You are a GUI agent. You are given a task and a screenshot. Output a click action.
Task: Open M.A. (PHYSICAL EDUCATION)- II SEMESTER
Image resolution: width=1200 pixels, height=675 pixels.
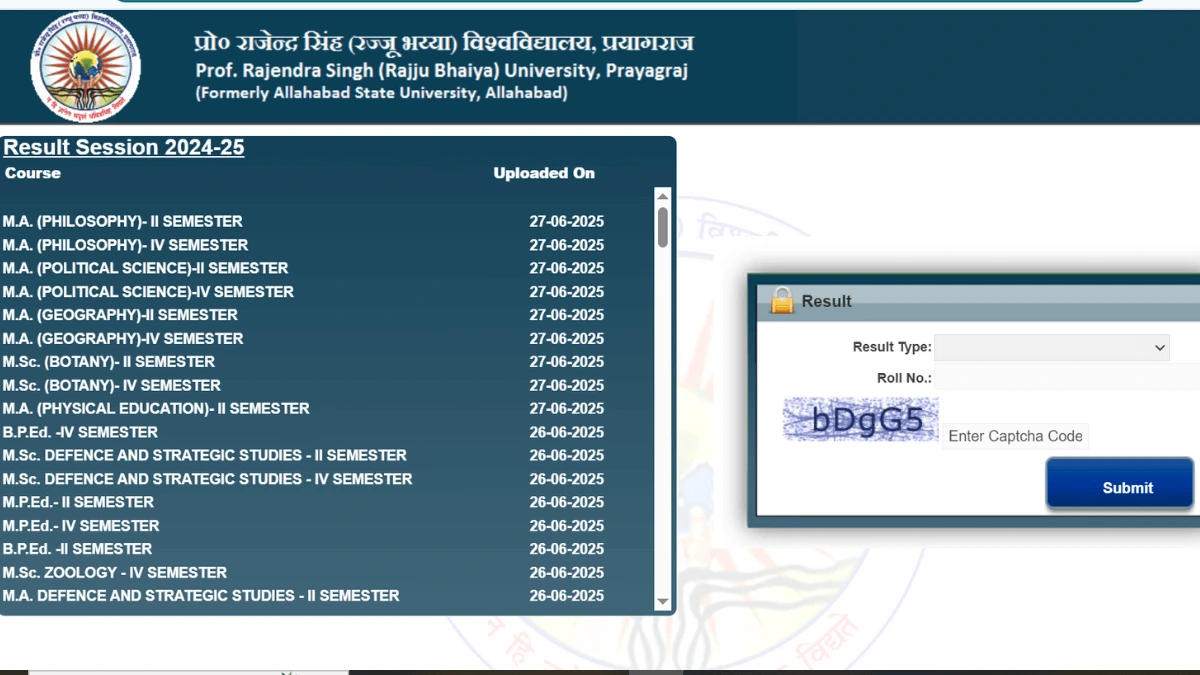[x=156, y=409]
